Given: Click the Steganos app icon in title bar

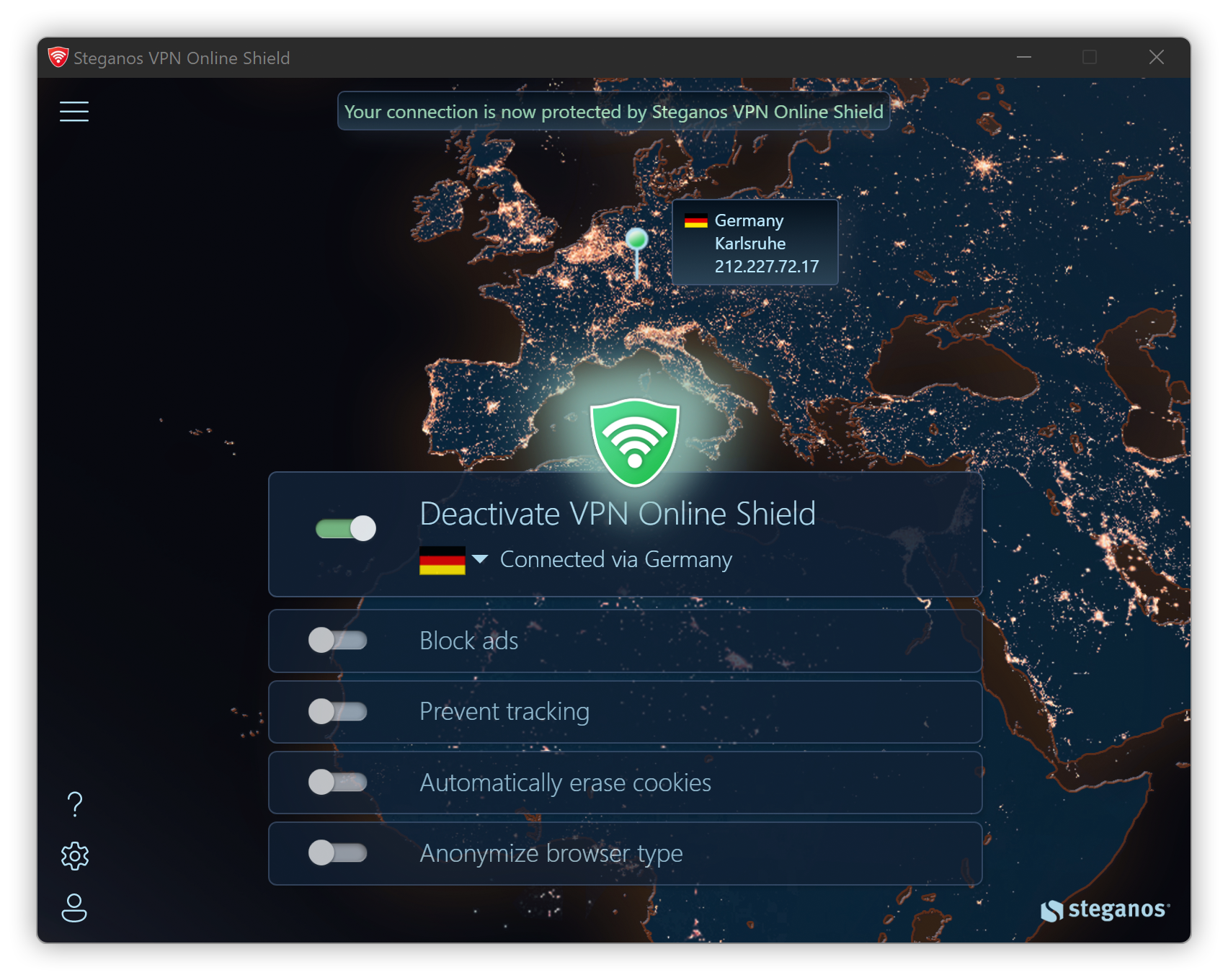Looking at the screenshot, I should point(58,58).
